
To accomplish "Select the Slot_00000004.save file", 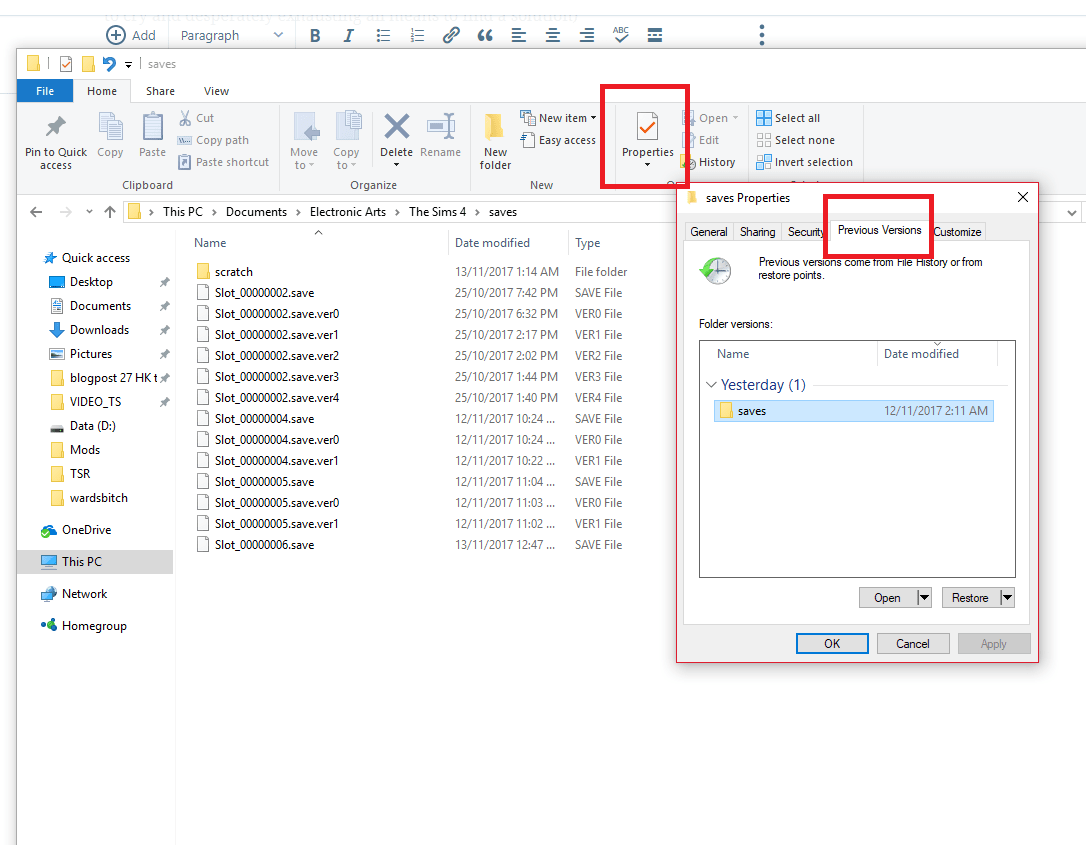I will [264, 419].
